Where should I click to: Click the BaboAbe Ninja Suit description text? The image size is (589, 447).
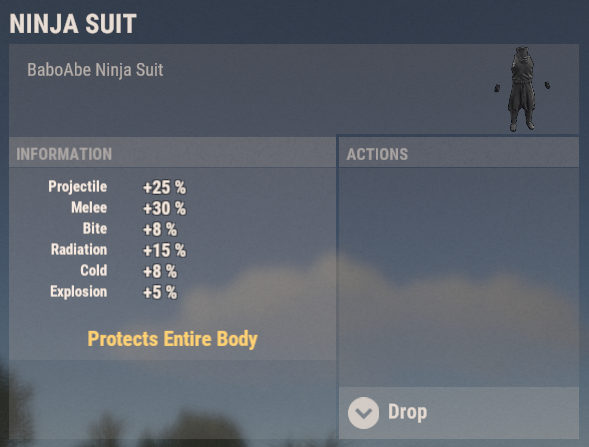tap(95, 70)
